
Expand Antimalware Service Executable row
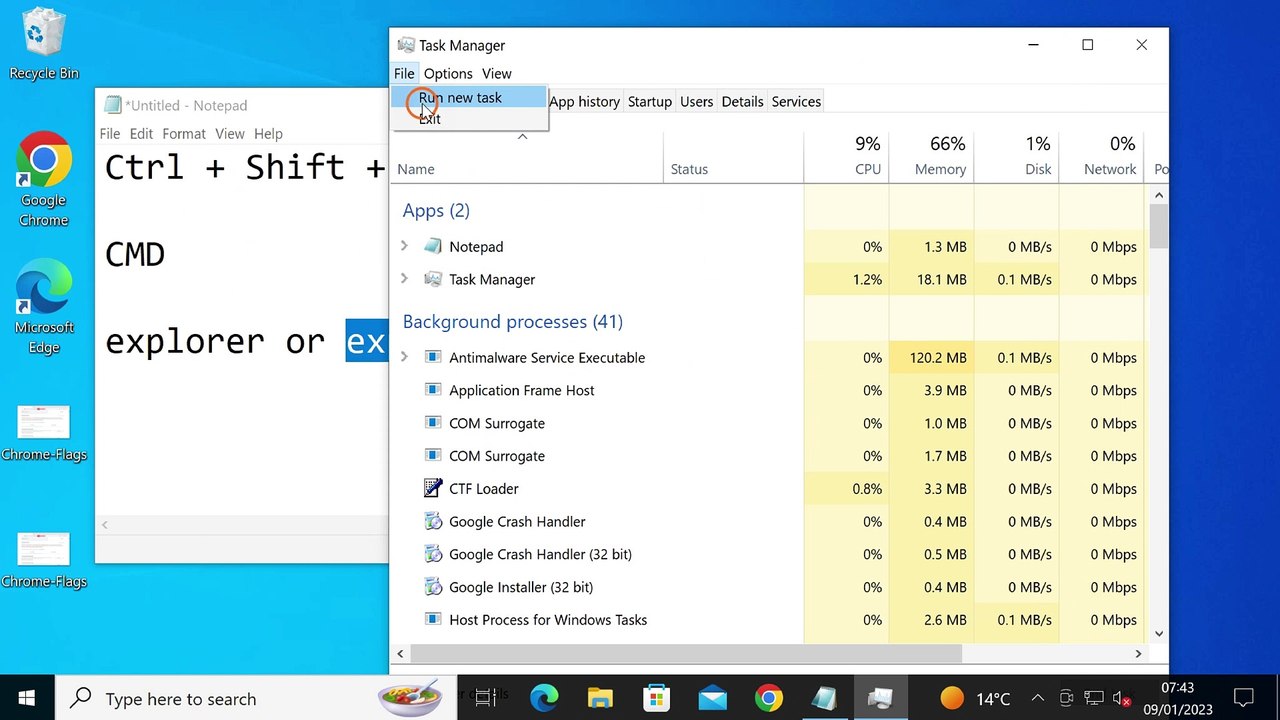404,357
